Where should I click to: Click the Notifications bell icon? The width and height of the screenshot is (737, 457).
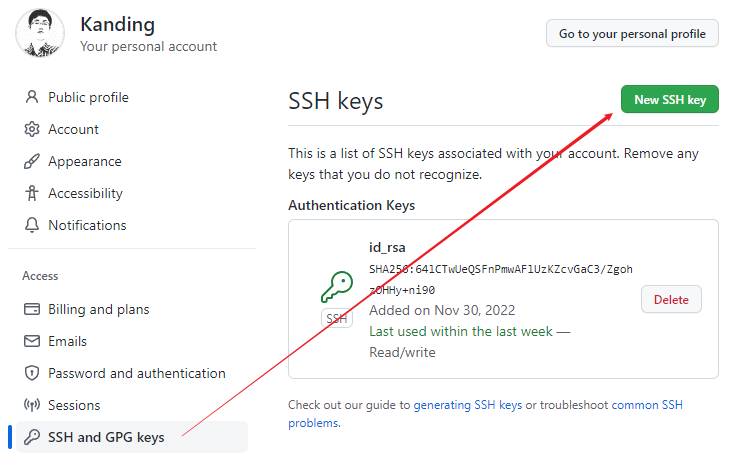tap(31, 225)
